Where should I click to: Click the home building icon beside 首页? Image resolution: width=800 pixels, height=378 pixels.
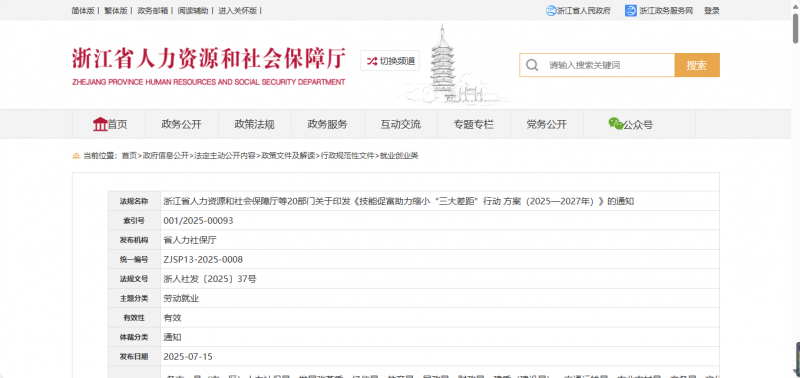click(100, 124)
